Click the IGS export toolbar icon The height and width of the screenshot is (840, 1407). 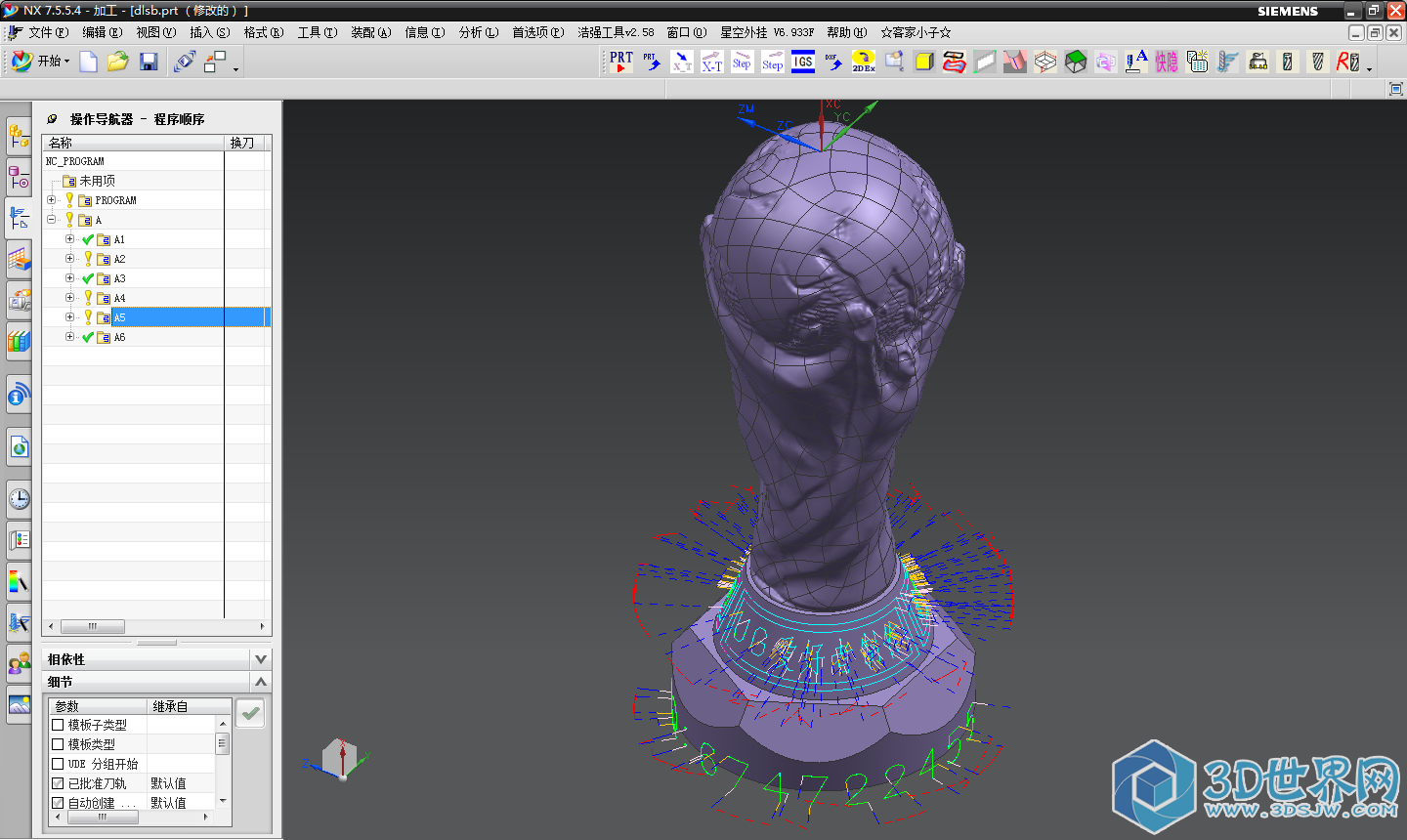[x=803, y=62]
